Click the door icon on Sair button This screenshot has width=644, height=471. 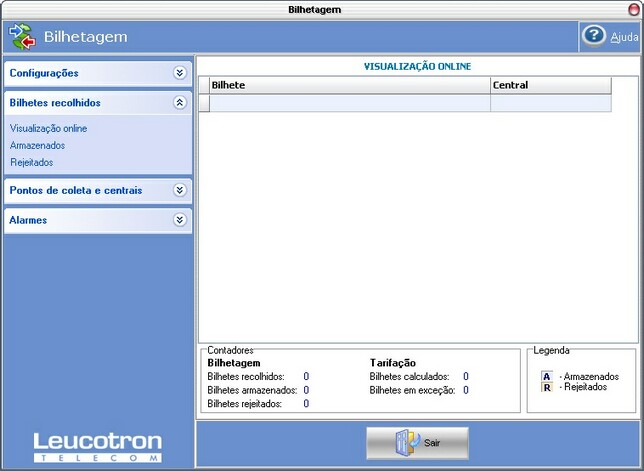click(407, 443)
